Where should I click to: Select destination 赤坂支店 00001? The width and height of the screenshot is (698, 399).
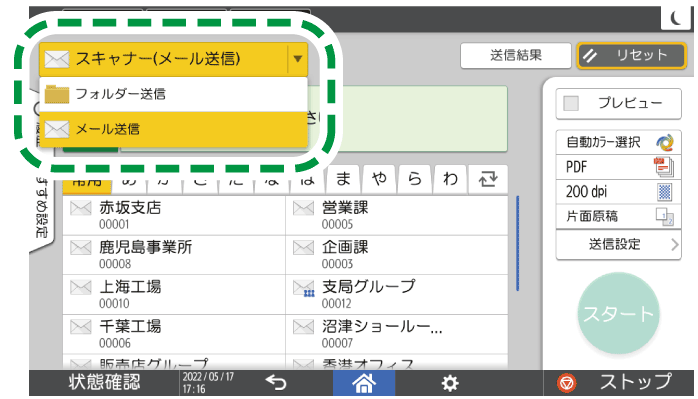pyautogui.click(x=174, y=216)
